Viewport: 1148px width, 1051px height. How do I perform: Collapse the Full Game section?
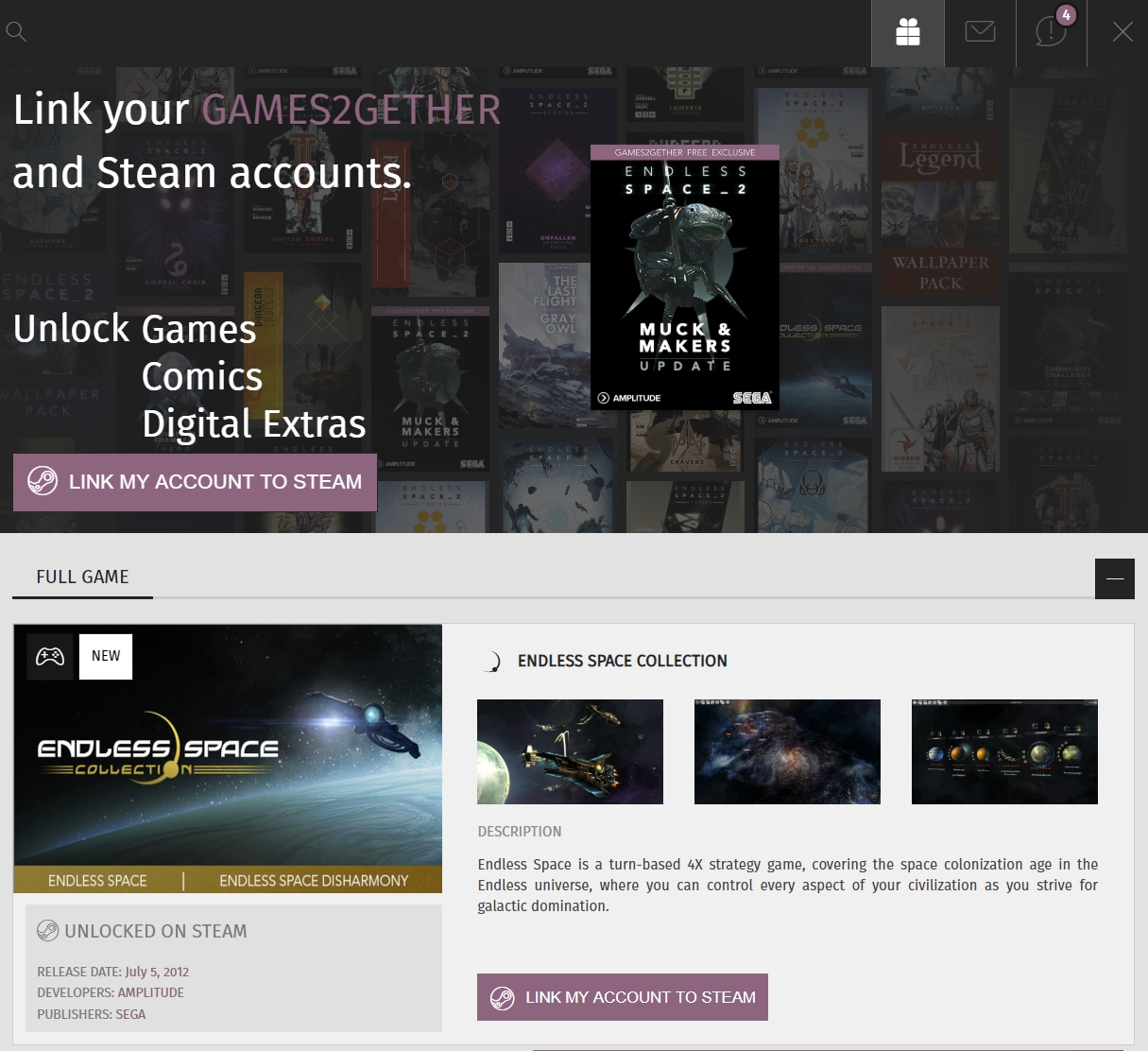(1115, 578)
